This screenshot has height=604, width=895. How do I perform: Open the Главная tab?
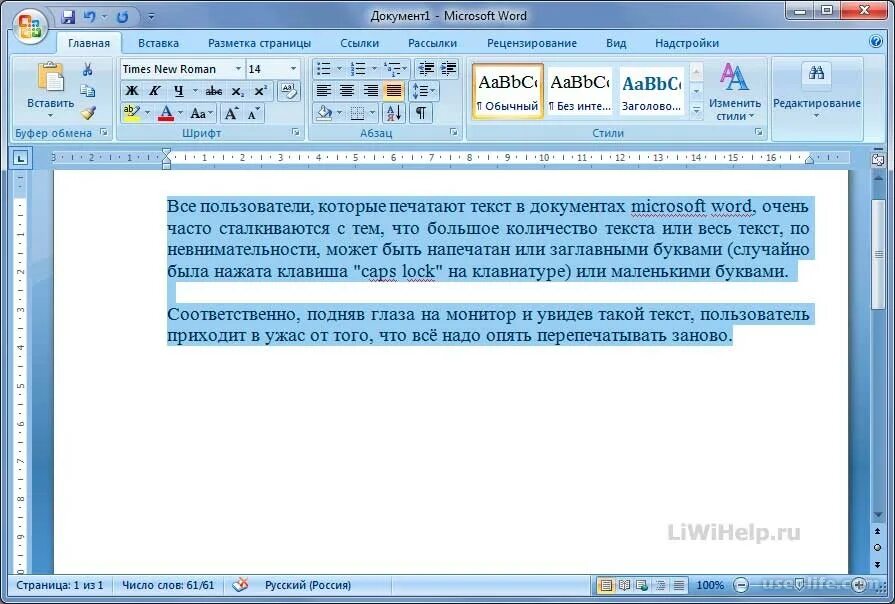click(88, 43)
